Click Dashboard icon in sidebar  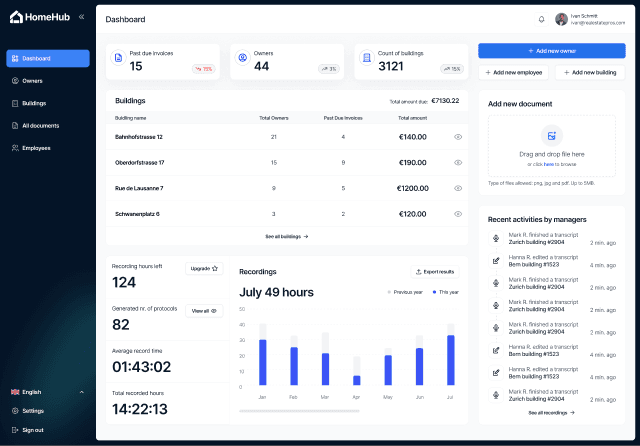[15, 58]
